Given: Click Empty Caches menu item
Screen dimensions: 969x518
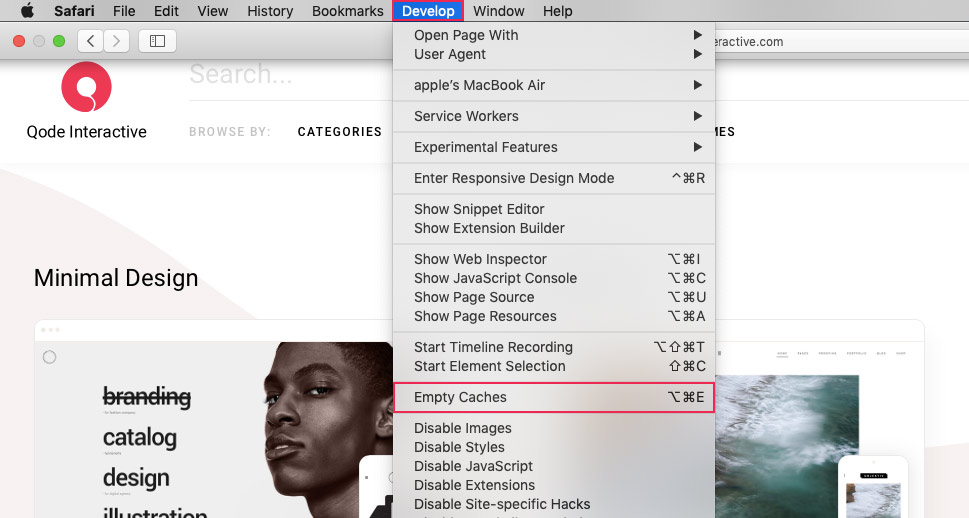Looking at the screenshot, I should 554,397.
